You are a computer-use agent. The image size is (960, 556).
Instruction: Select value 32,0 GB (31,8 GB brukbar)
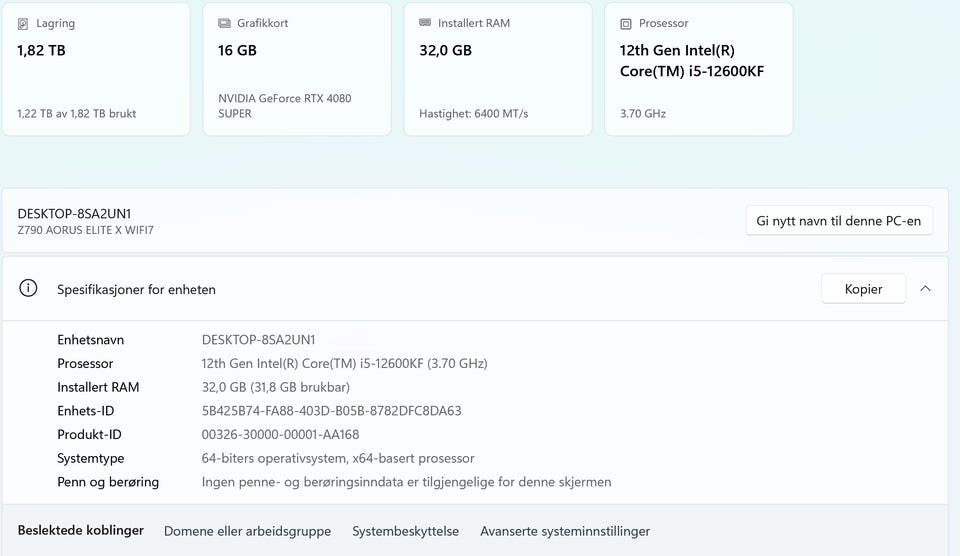click(x=276, y=387)
